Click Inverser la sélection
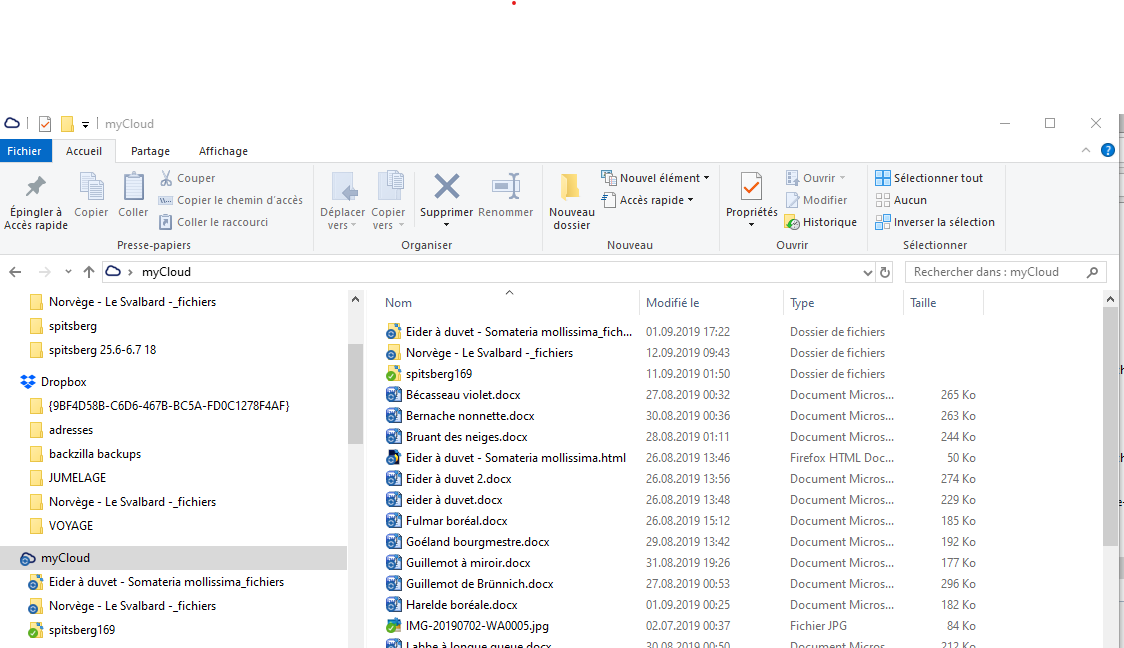 coord(934,222)
